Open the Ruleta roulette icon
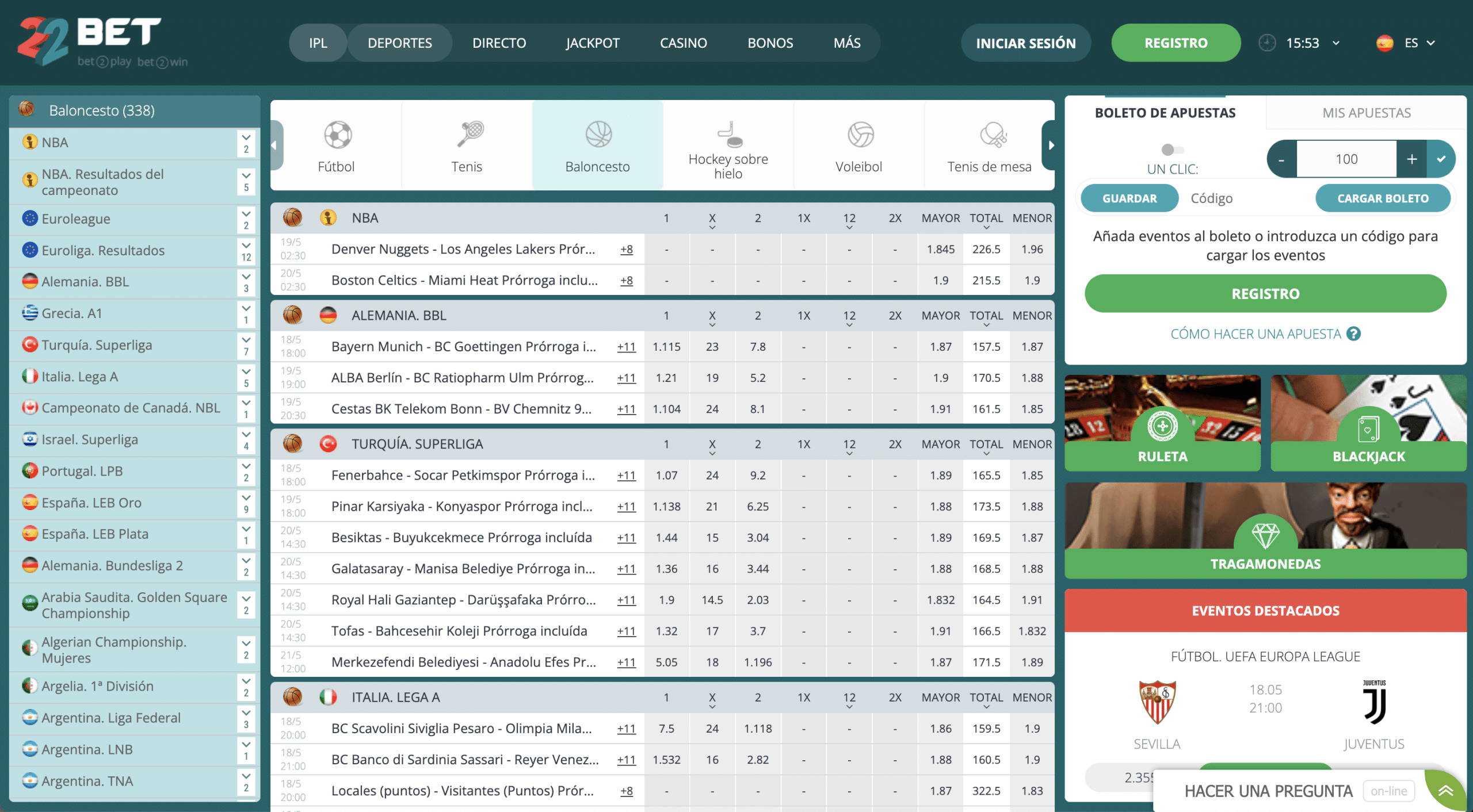The height and width of the screenshot is (812, 1473). 1162,426
